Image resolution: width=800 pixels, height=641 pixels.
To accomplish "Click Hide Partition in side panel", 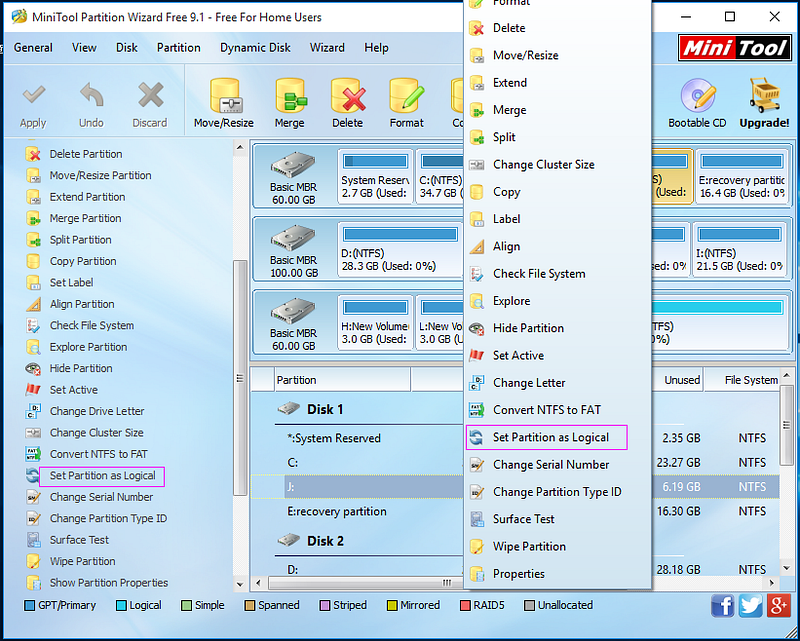I will (81, 368).
